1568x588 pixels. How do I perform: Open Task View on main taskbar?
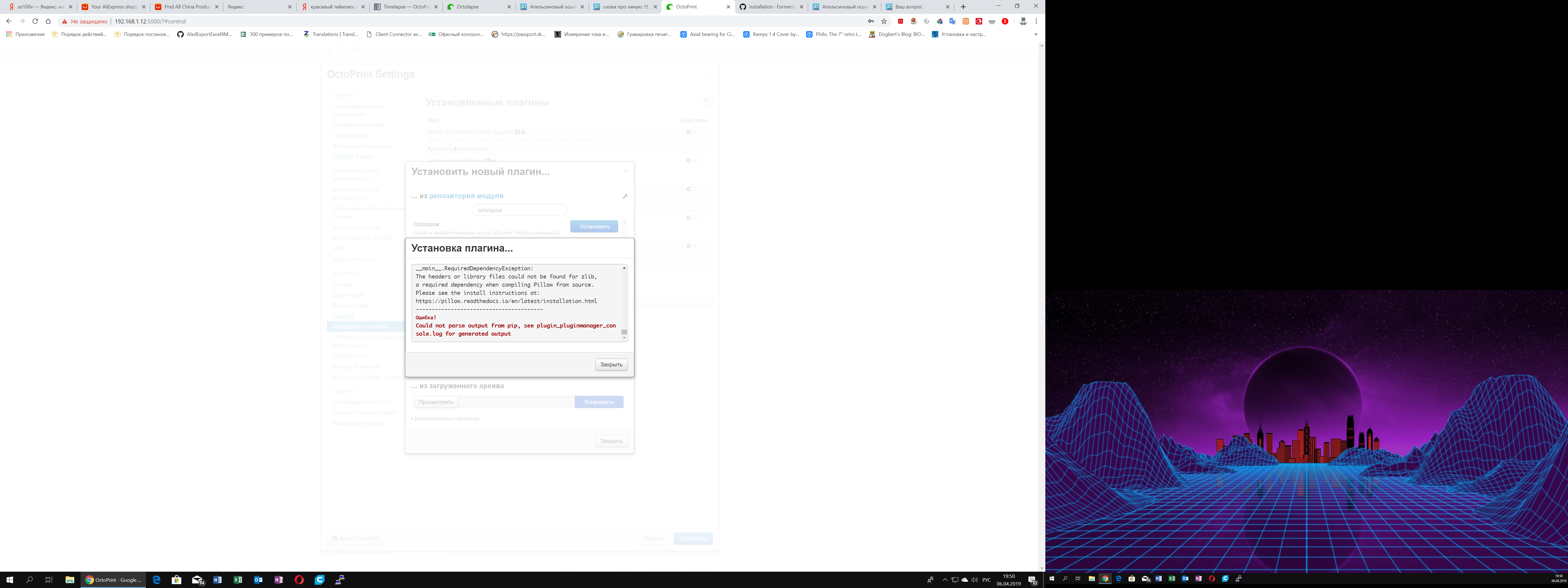pos(49,580)
